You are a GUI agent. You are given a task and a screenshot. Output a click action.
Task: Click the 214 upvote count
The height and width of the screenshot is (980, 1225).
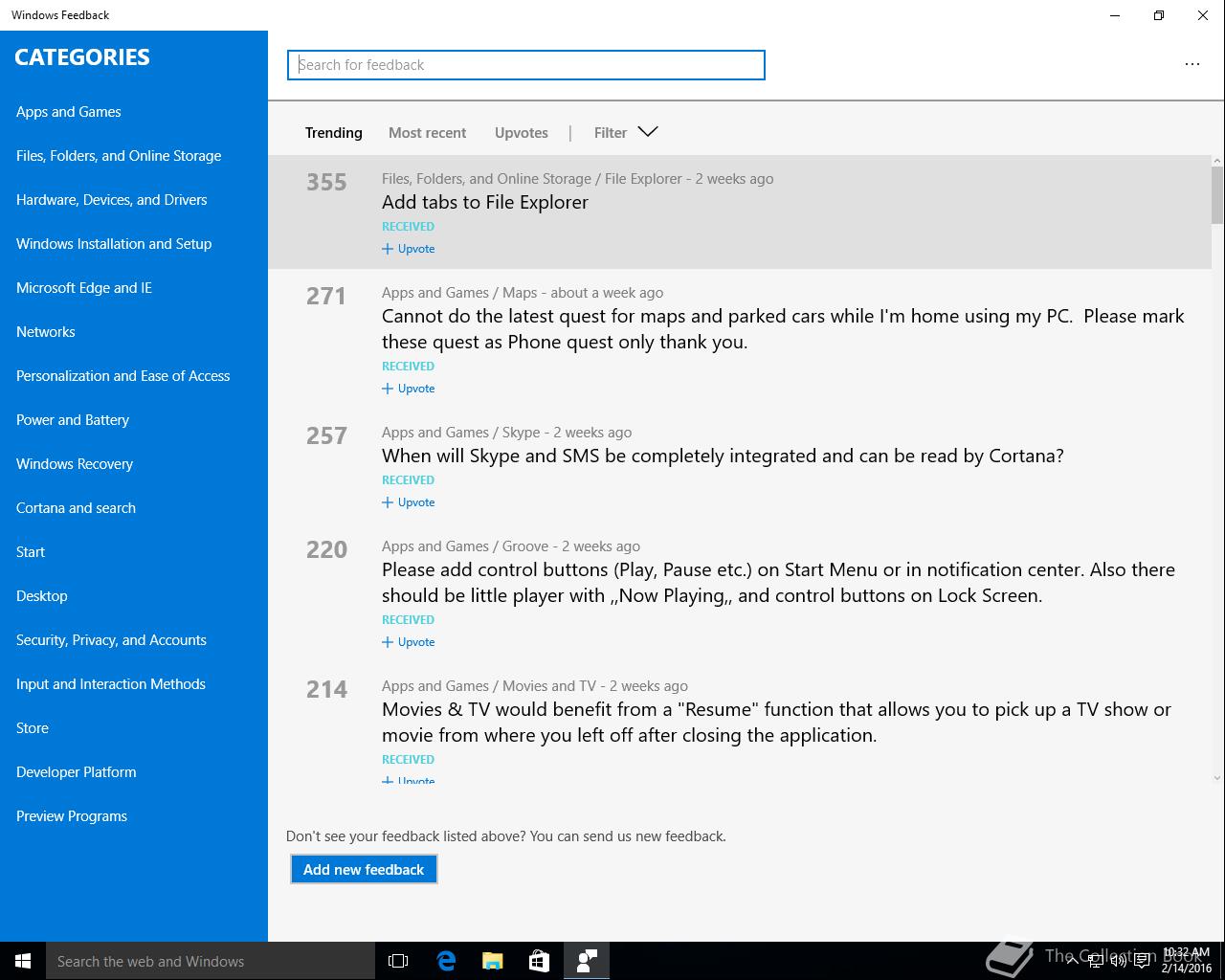click(x=326, y=689)
